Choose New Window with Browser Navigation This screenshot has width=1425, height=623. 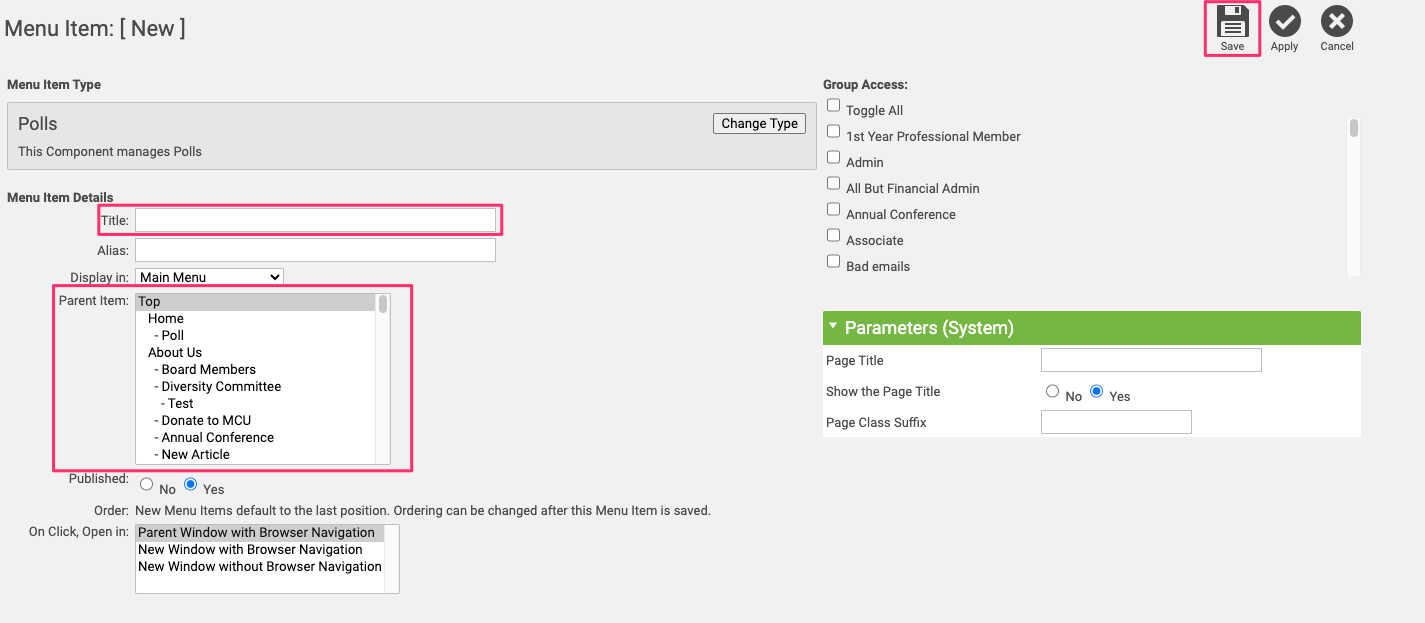point(250,549)
